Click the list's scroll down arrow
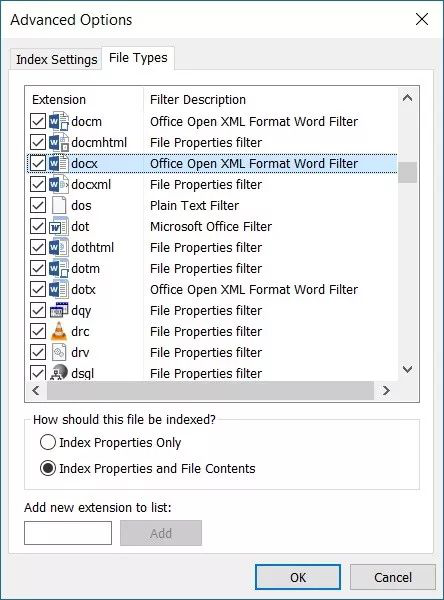The height and width of the screenshot is (600, 444). tap(407, 369)
